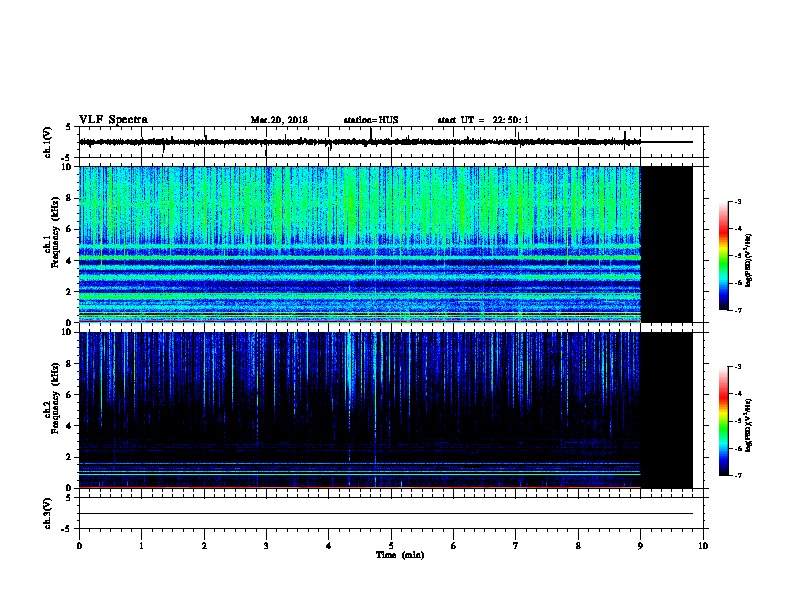
Task: Click the date text "Mar.20, 2018"
Action: (279, 120)
